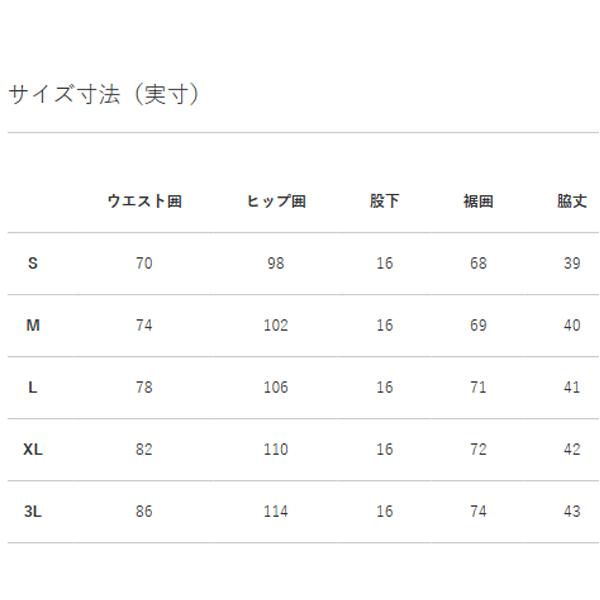Click the 股下 column header
The image size is (600, 600).
tap(385, 201)
